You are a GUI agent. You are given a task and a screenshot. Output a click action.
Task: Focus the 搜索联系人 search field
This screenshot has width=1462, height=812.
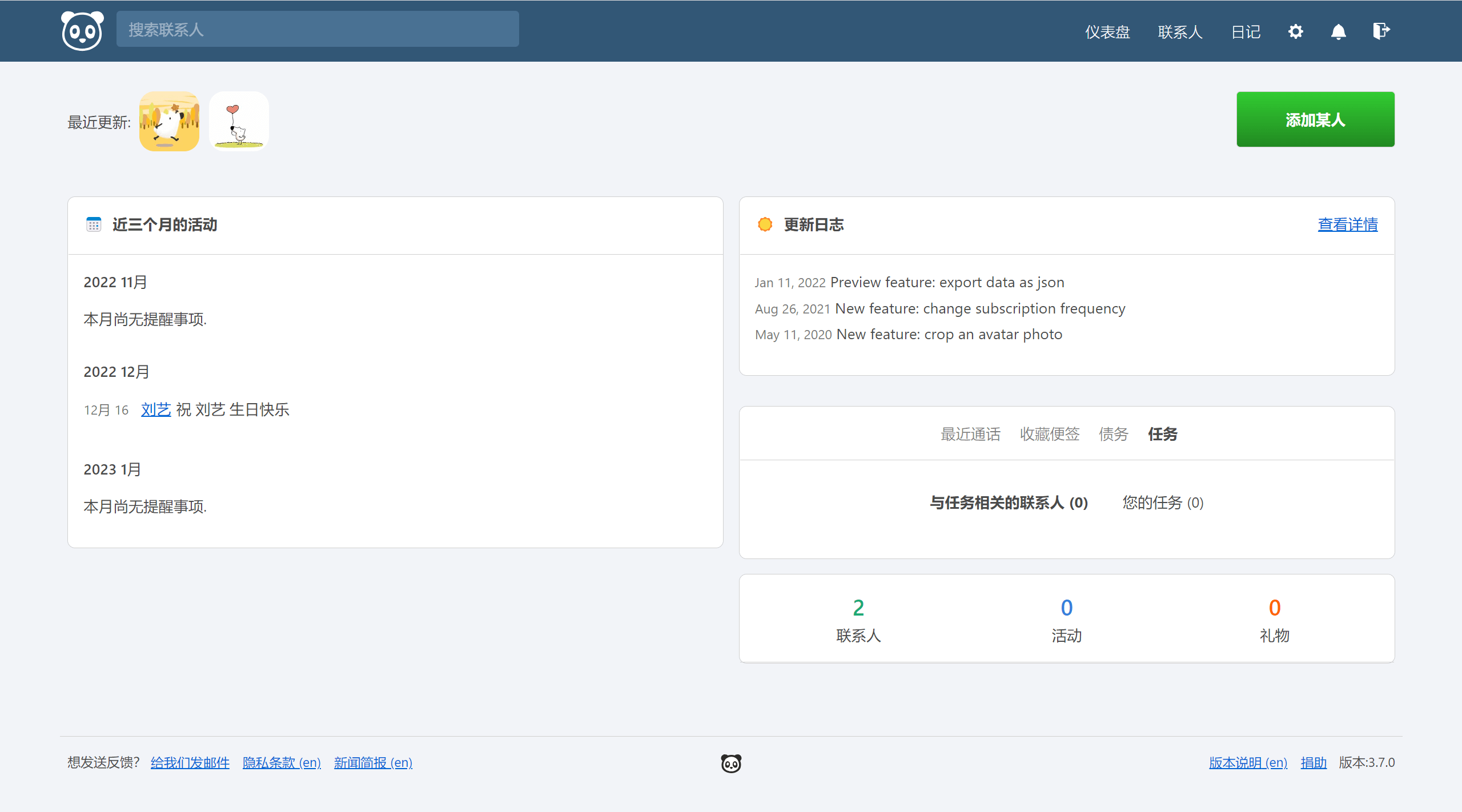pos(318,30)
